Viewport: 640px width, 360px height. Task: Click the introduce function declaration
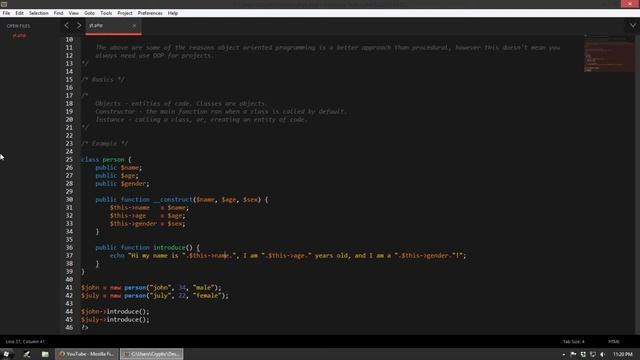(147, 248)
